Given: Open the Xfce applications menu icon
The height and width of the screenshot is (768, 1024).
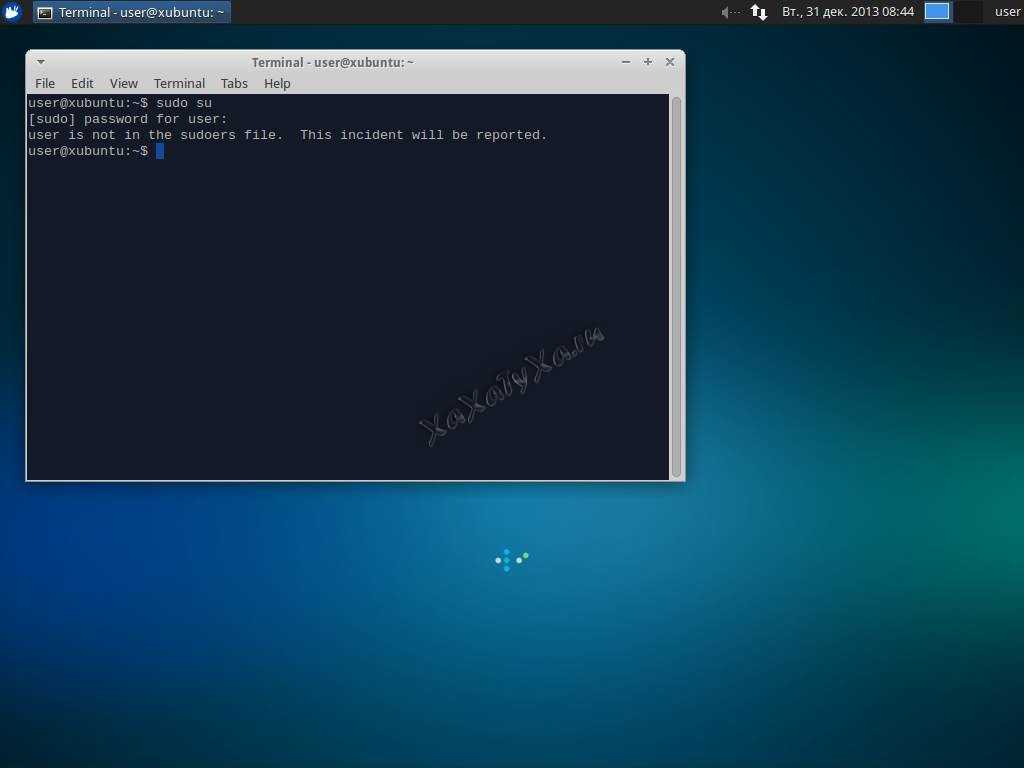Looking at the screenshot, I should click(13, 12).
